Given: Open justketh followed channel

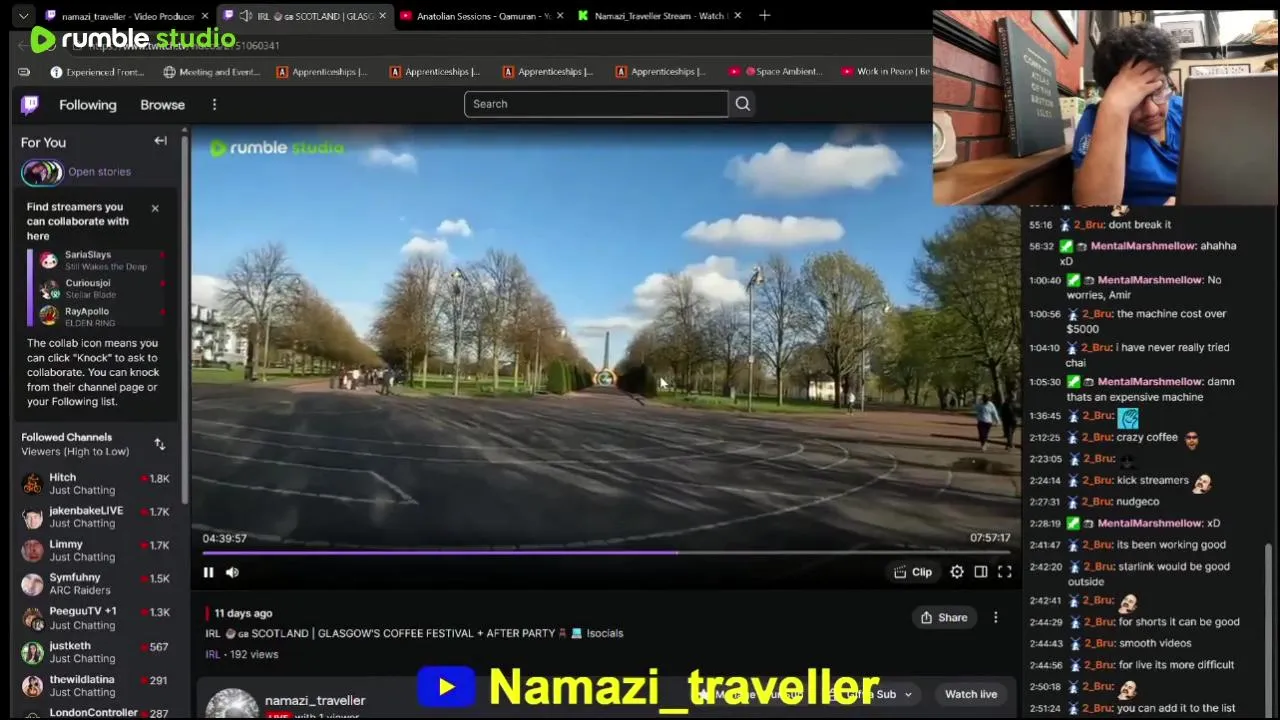Looking at the screenshot, I should (95, 652).
